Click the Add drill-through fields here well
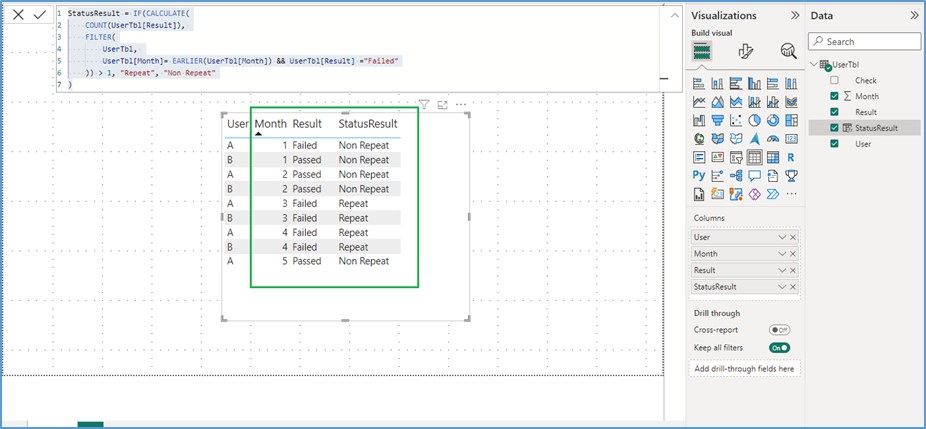This screenshot has height=429, width=926. tap(745, 369)
